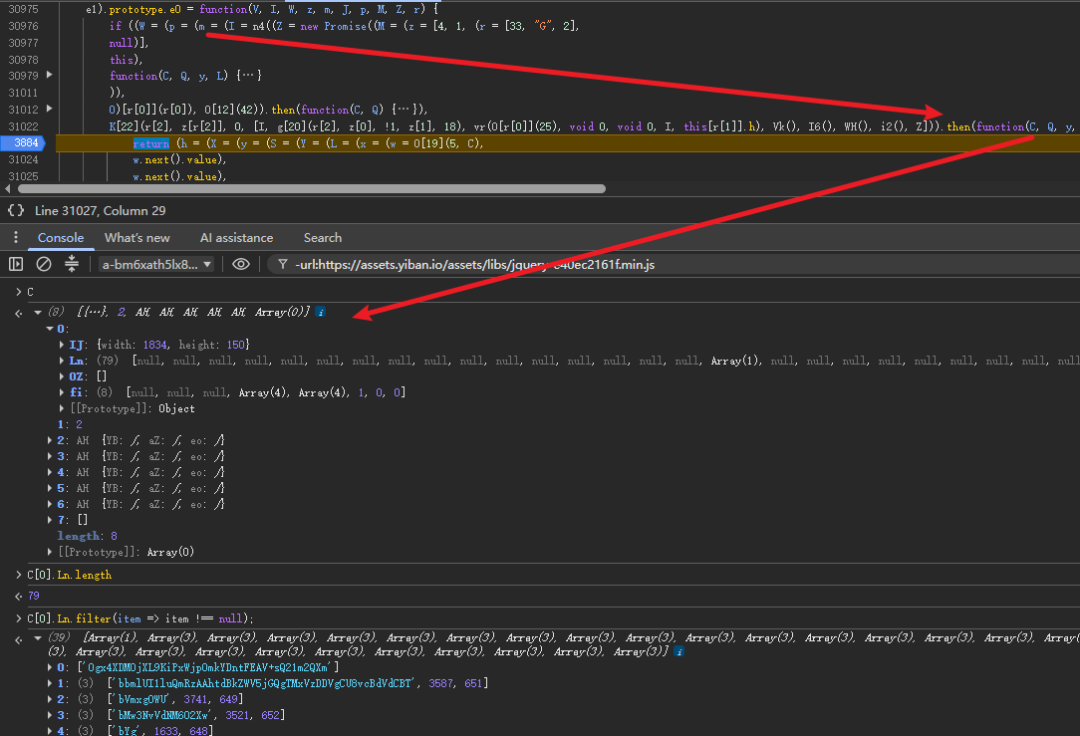
Task: Open the Search tab
Action: (x=322, y=238)
